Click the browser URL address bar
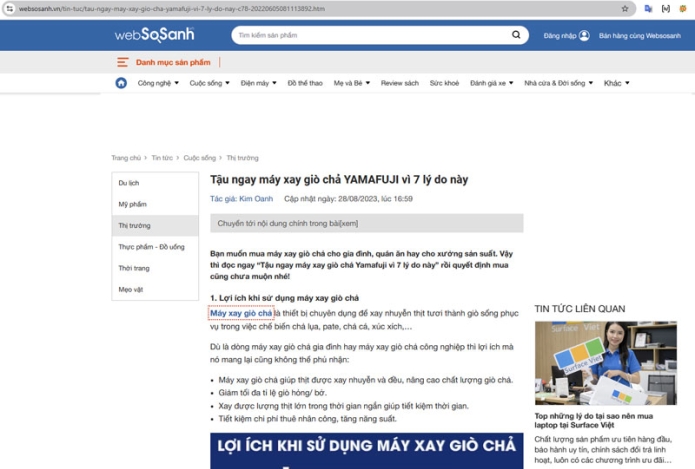The width and height of the screenshot is (695, 469). click(x=317, y=8)
